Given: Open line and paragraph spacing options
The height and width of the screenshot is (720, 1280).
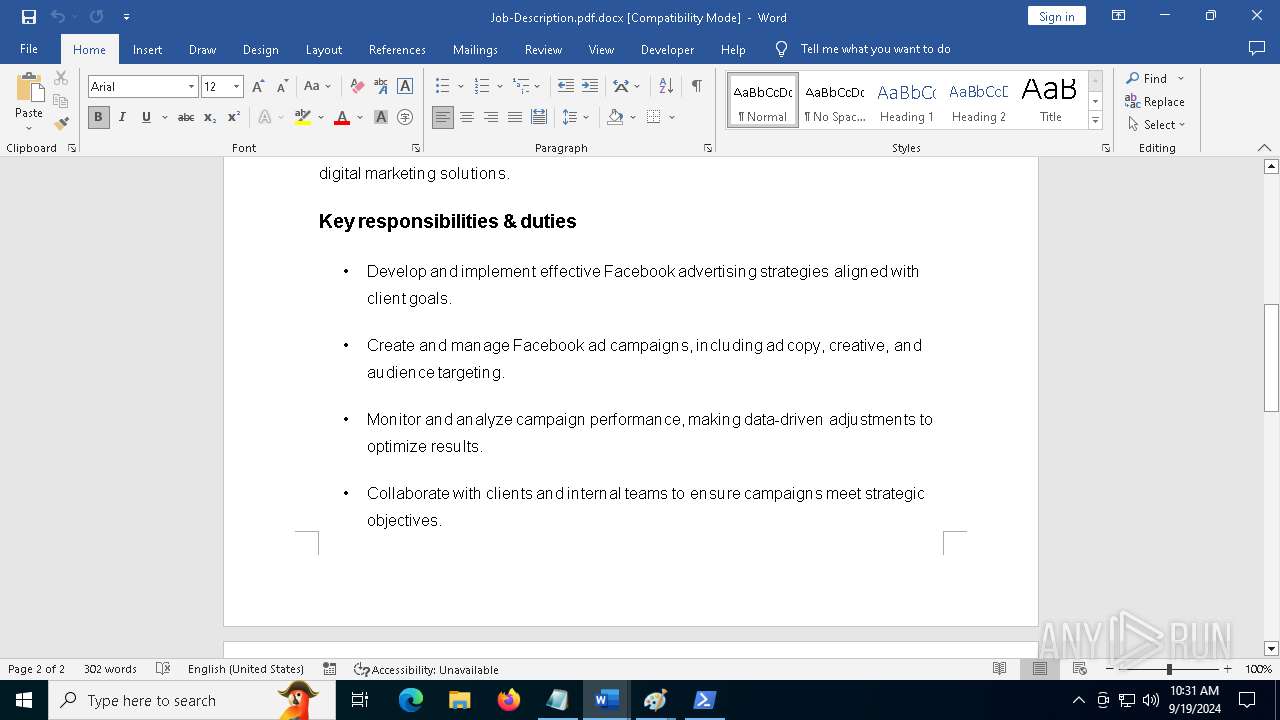Looking at the screenshot, I should [575, 117].
